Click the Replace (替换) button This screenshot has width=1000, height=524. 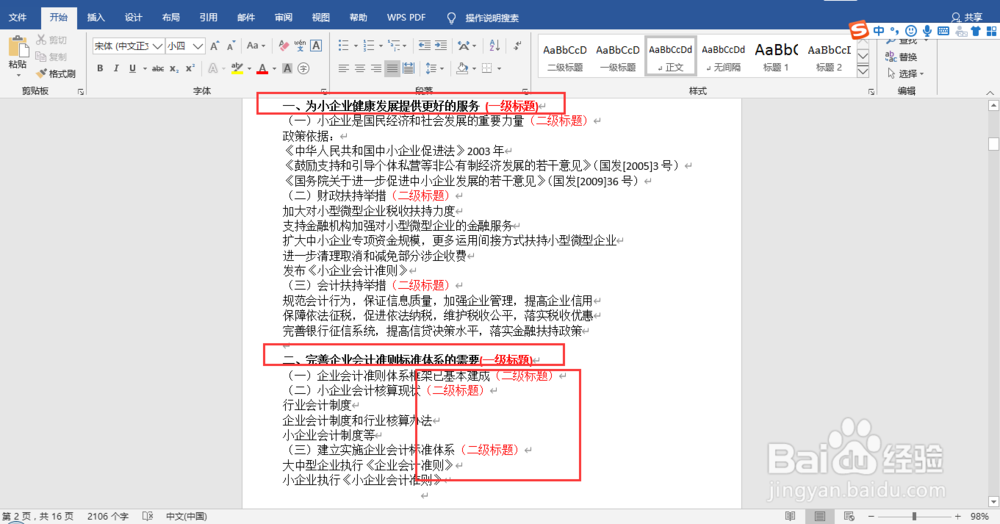[x=901, y=57]
